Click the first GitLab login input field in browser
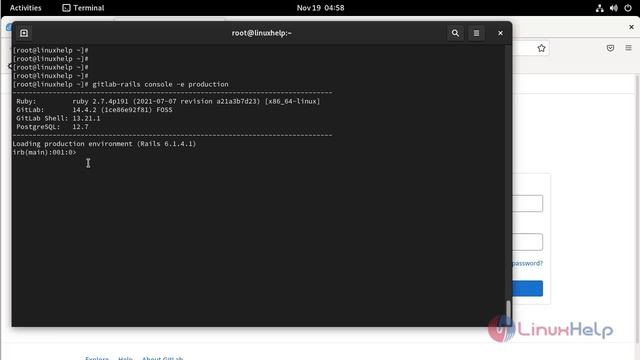 [527, 203]
